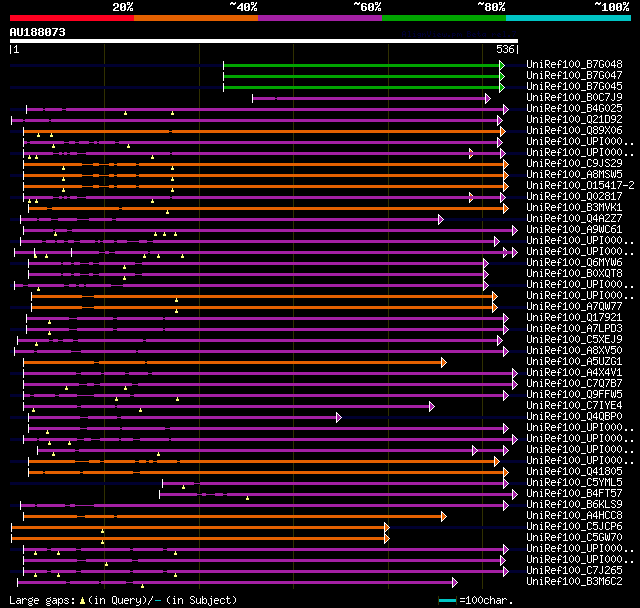Click the red 20% identity legend segment

[72, 18]
